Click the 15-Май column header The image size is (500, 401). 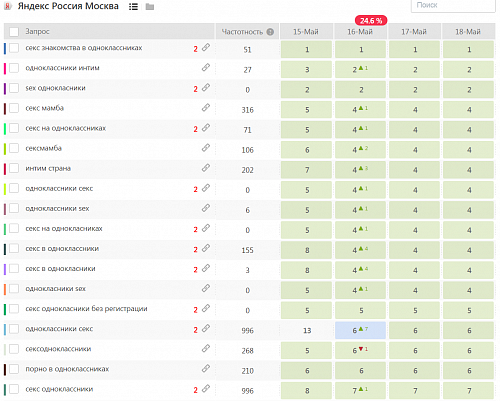[x=306, y=32]
